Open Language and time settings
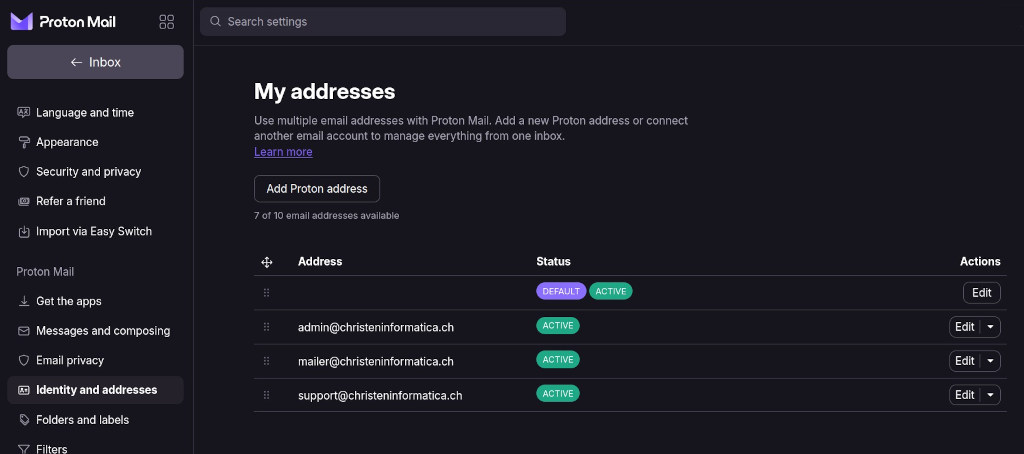This screenshot has width=1024, height=454. 85,113
